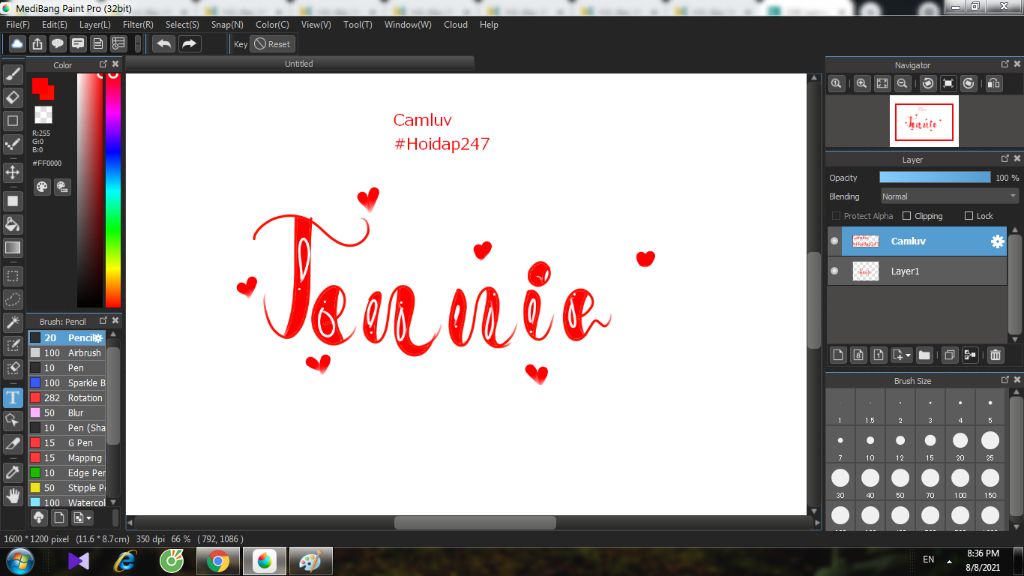
Task: Click the cloud icon in toolbar
Action: tap(17, 44)
